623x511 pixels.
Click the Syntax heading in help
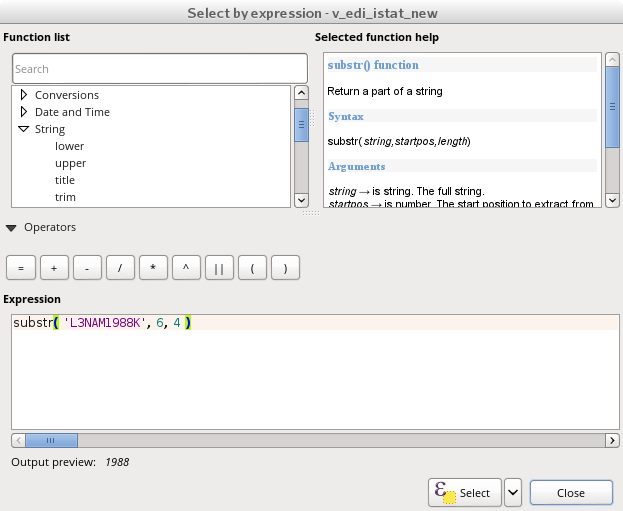pyautogui.click(x=346, y=116)
